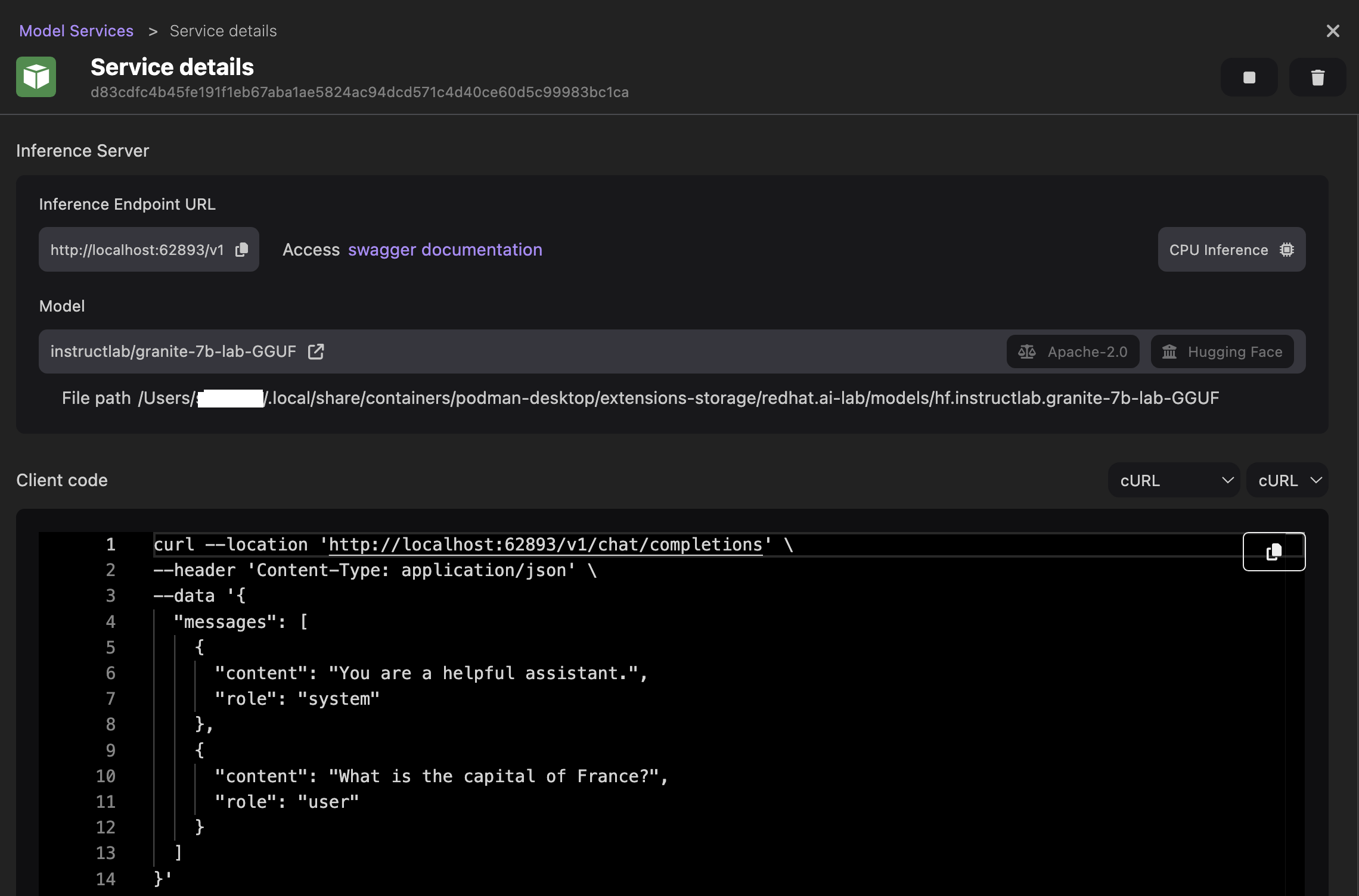Click line 10 of client code
Screen dimensions: 1359x896
click(x=441, y=776)
